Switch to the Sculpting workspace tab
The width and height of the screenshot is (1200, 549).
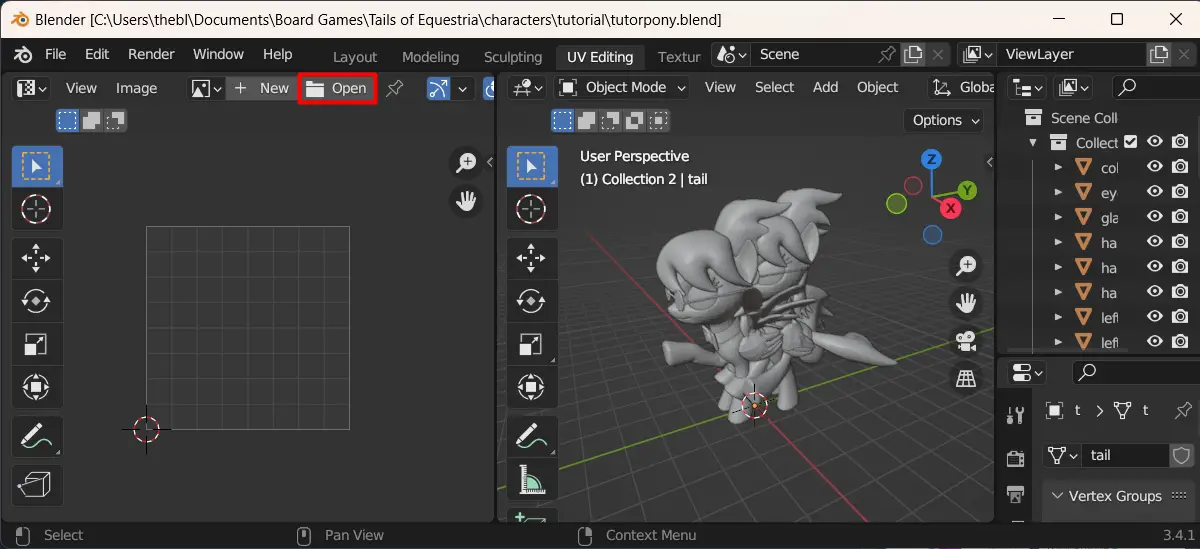click(513, 57)
